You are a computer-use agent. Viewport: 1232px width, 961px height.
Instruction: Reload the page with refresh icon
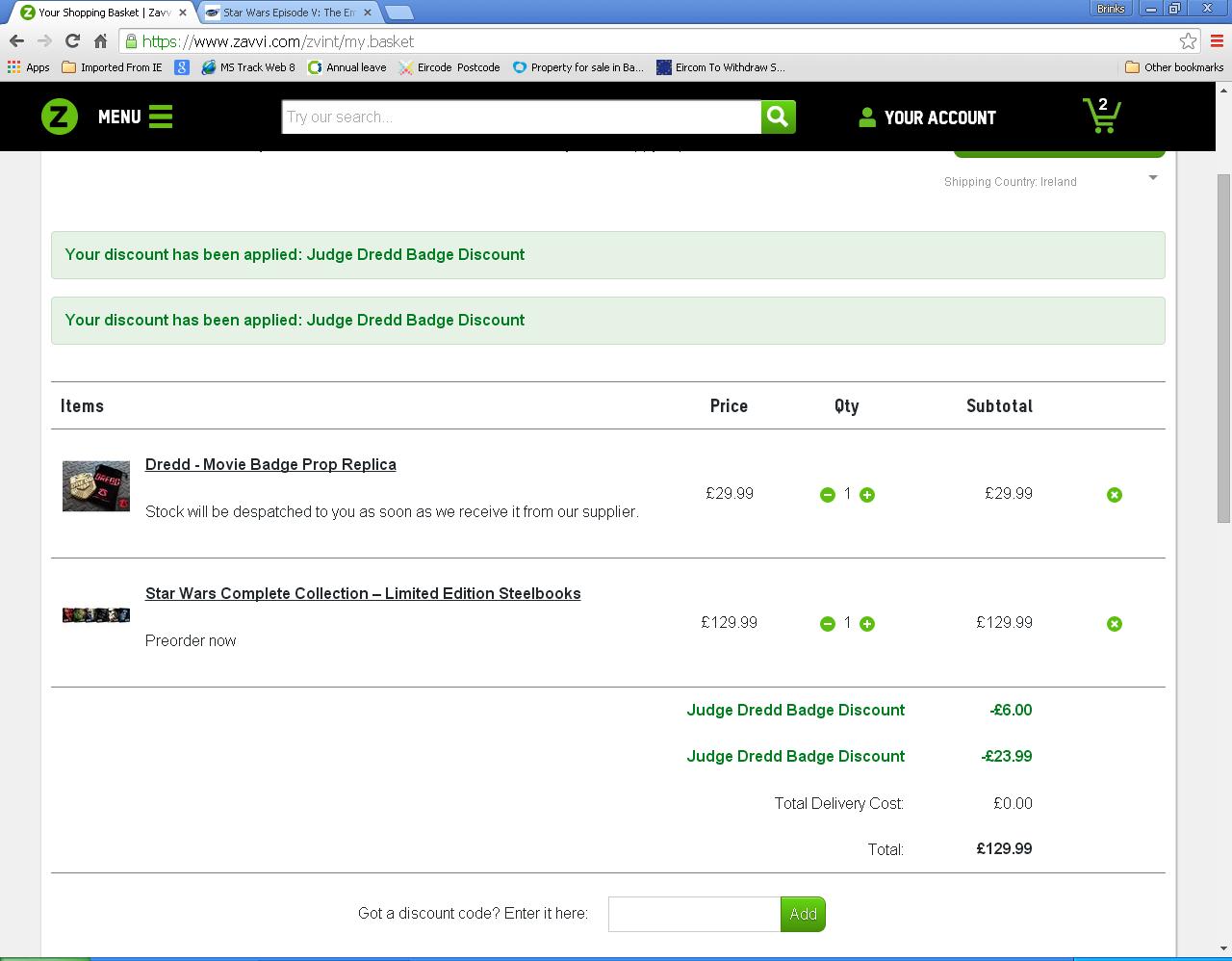click(x=72, y=41)
